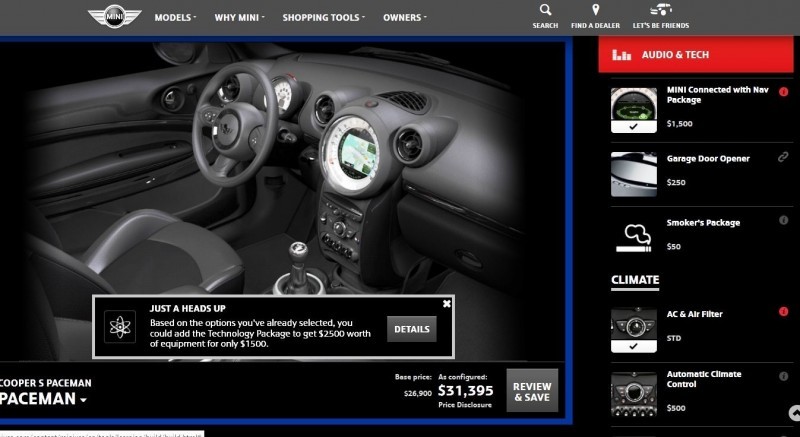
Task: Open the Search magnifier icon
Action: click(545, 10)
